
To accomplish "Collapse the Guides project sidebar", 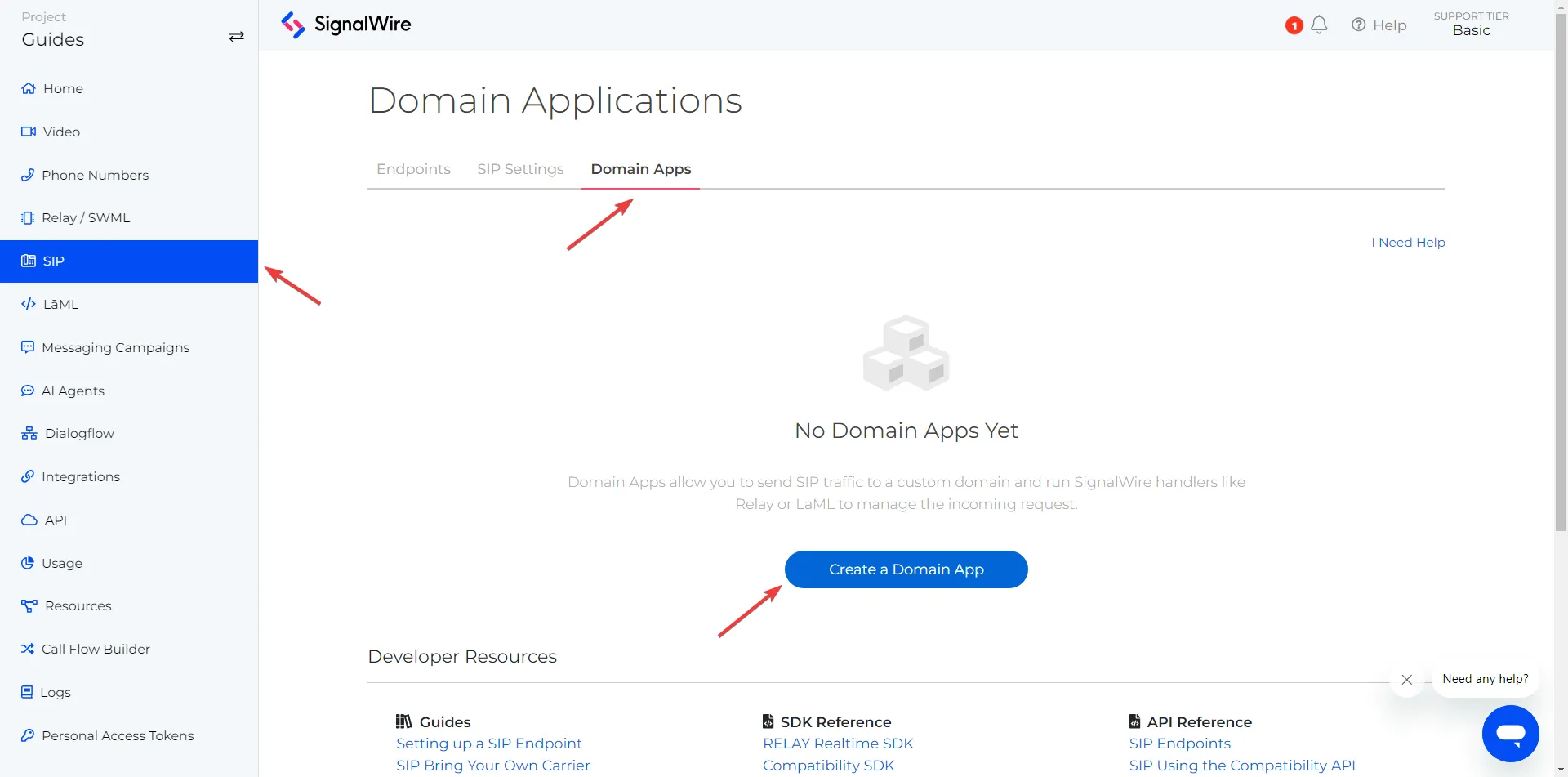I will [x=236, y=36].
